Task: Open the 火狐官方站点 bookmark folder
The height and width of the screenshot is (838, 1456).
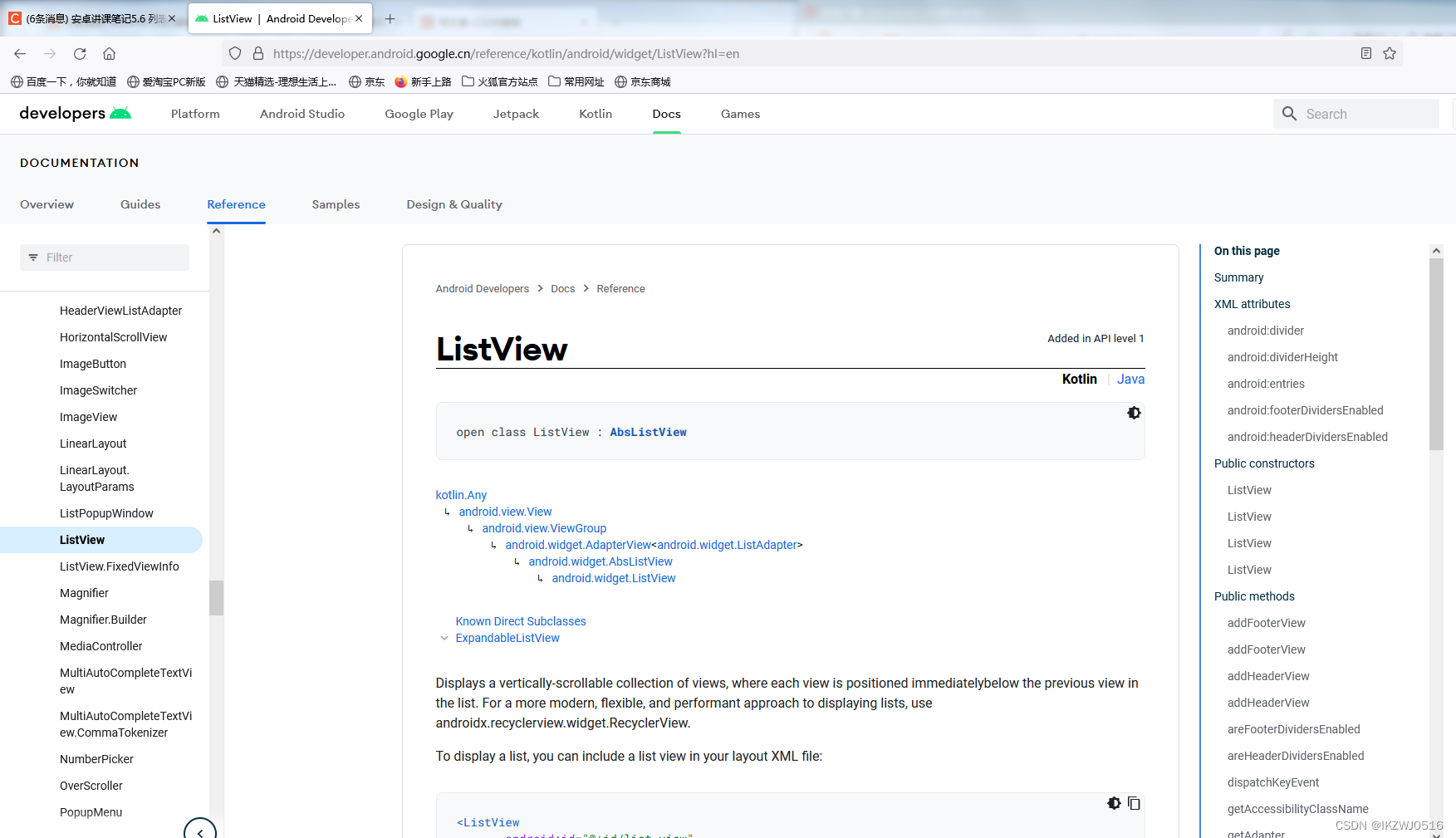Action: pyautogui.click(x=499, y=81)
